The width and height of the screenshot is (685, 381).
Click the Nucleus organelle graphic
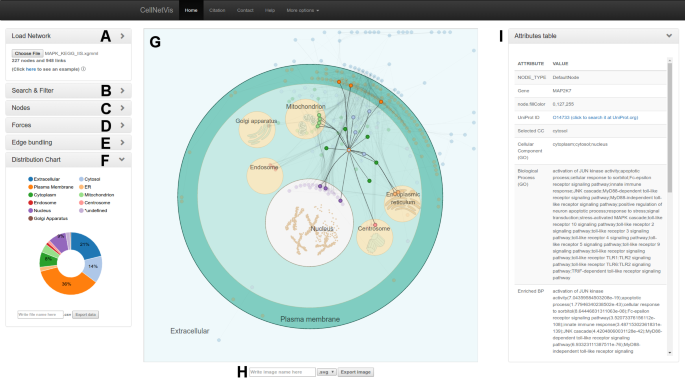tap(309, 222)
